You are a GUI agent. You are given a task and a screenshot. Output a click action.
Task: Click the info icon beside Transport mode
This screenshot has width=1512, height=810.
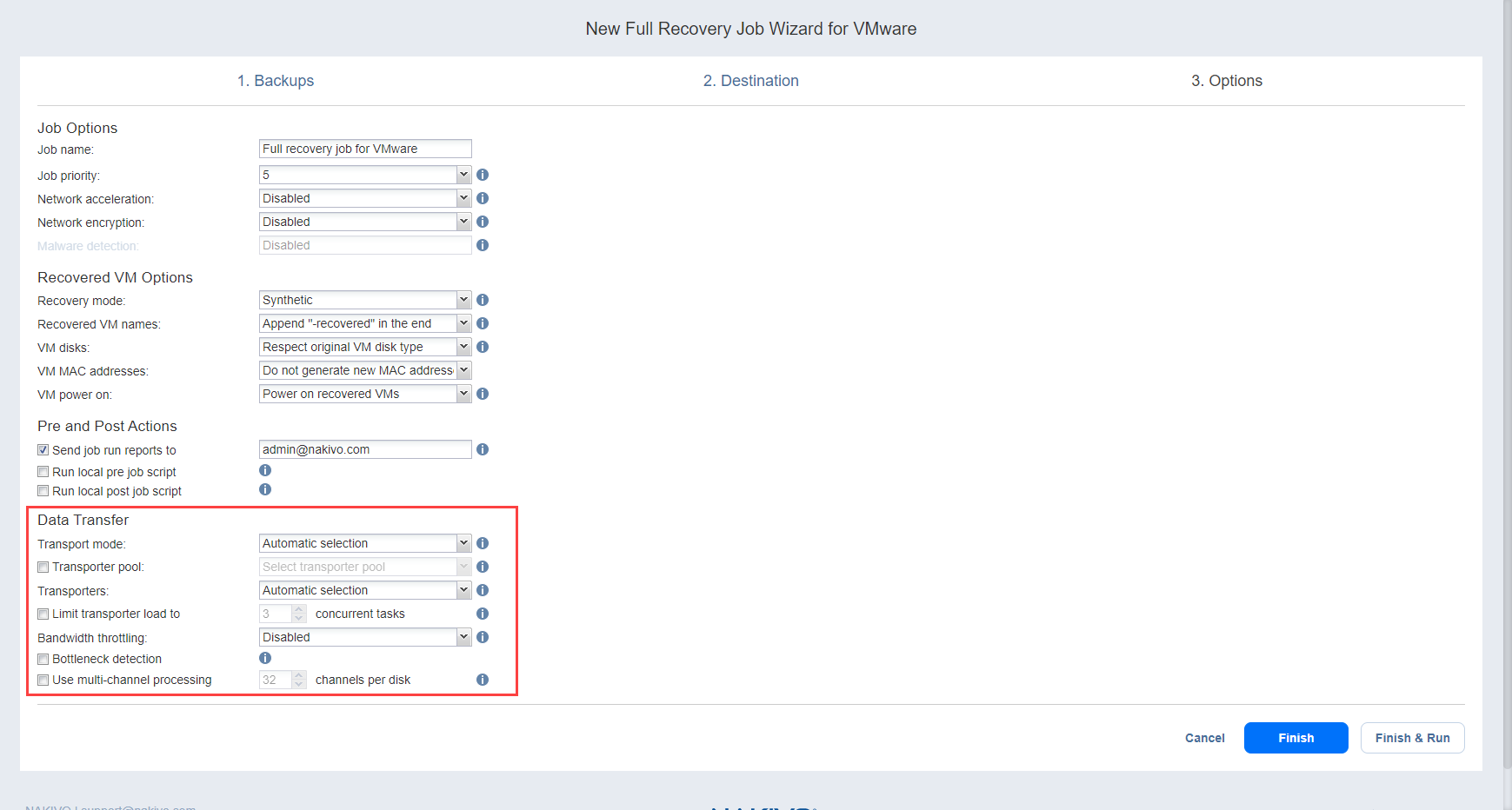pos(483,543)
